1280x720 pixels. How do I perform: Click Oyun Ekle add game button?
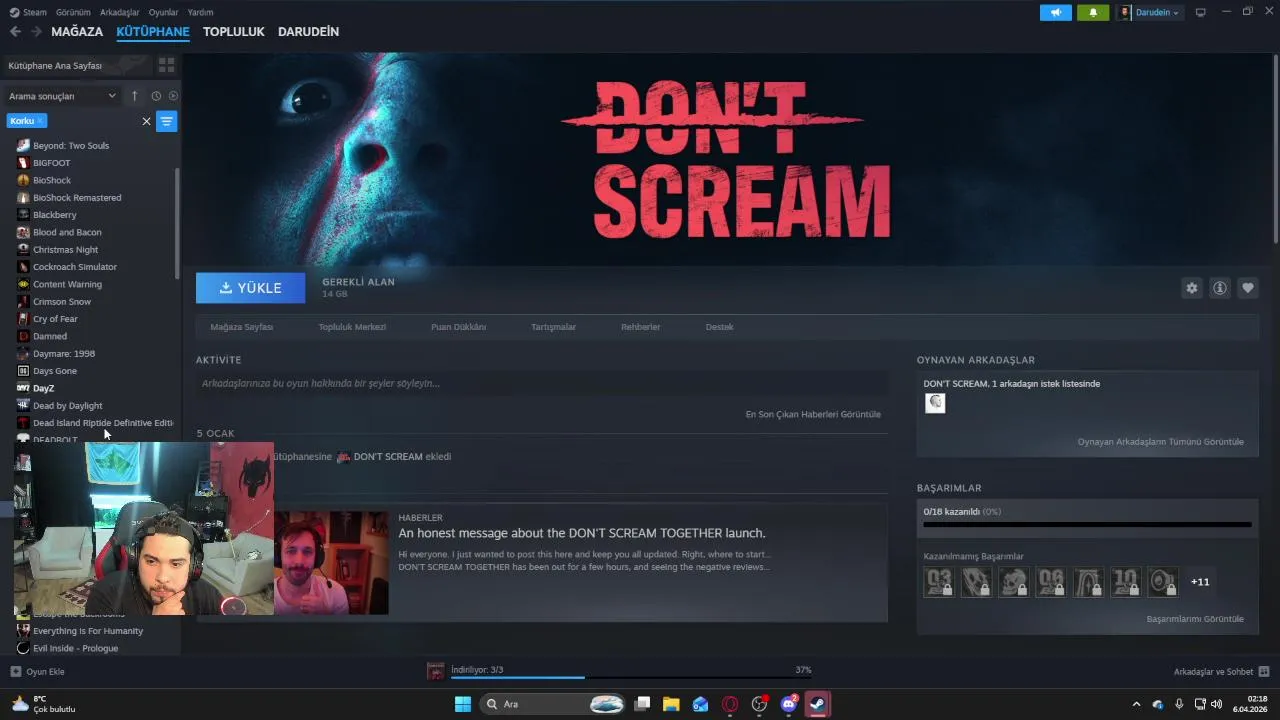(38, 672)
